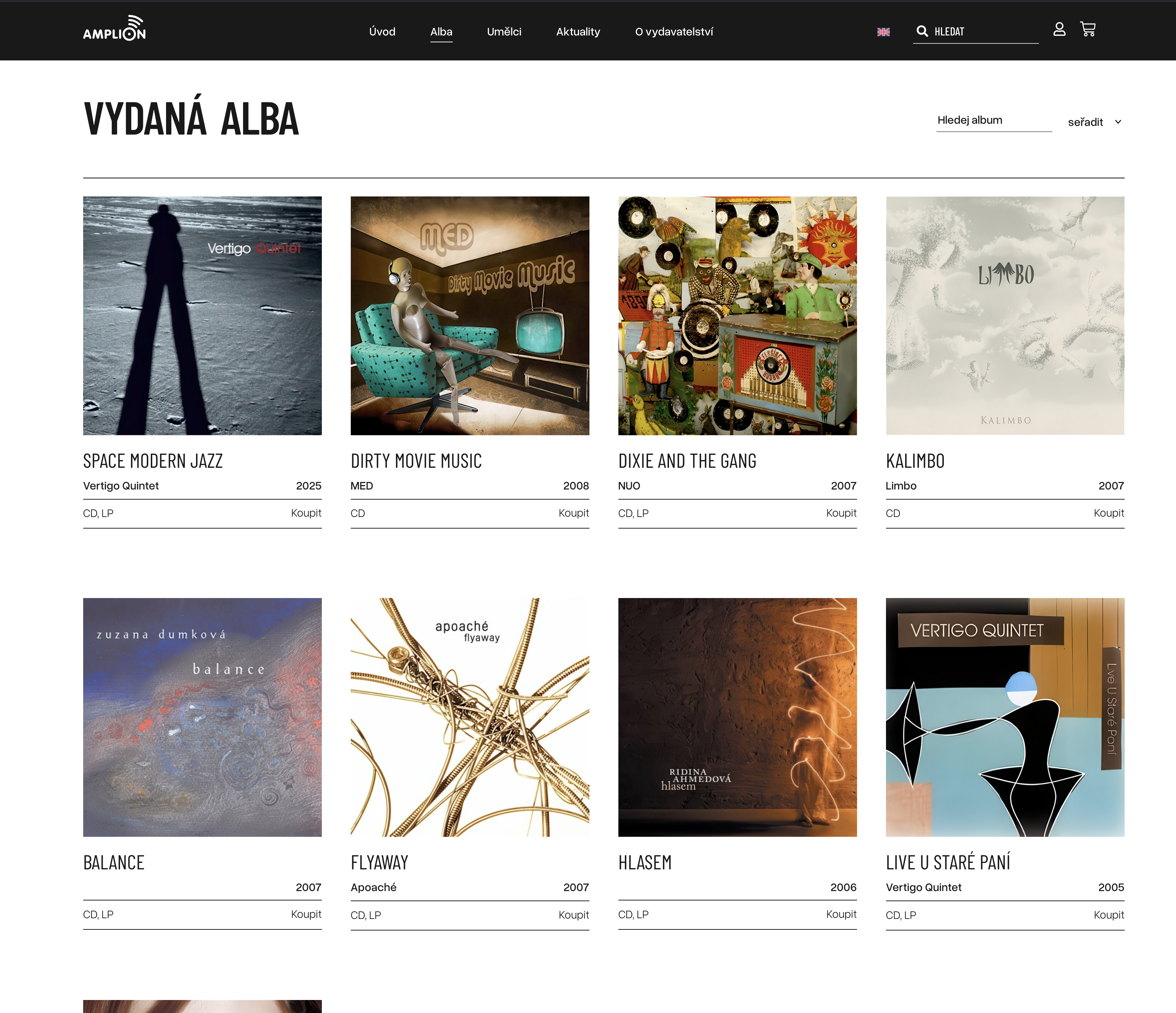Open the Dixie and the Gang cover

(737, 316)
